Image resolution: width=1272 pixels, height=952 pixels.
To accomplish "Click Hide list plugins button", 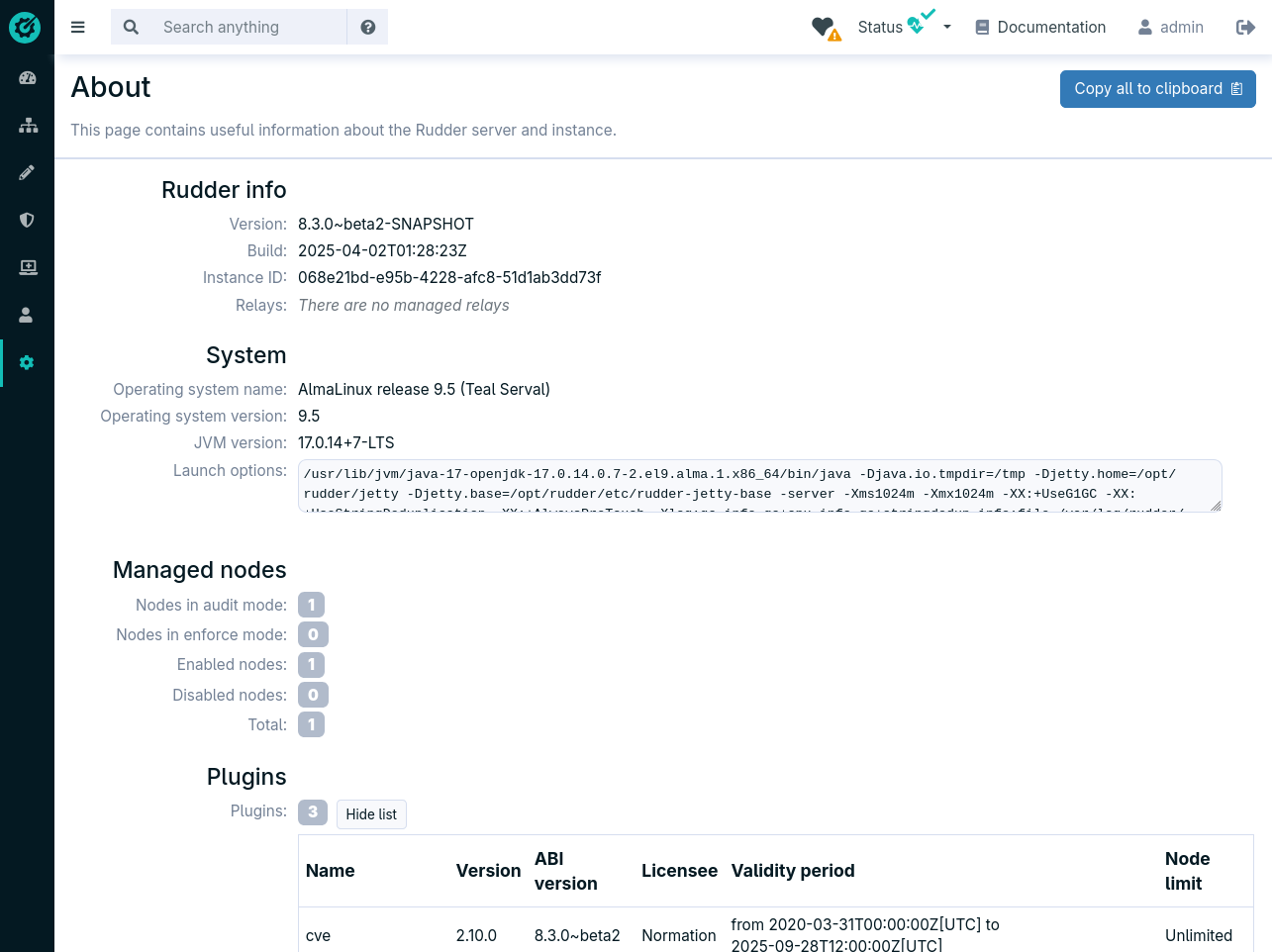I will pos(371,814).
